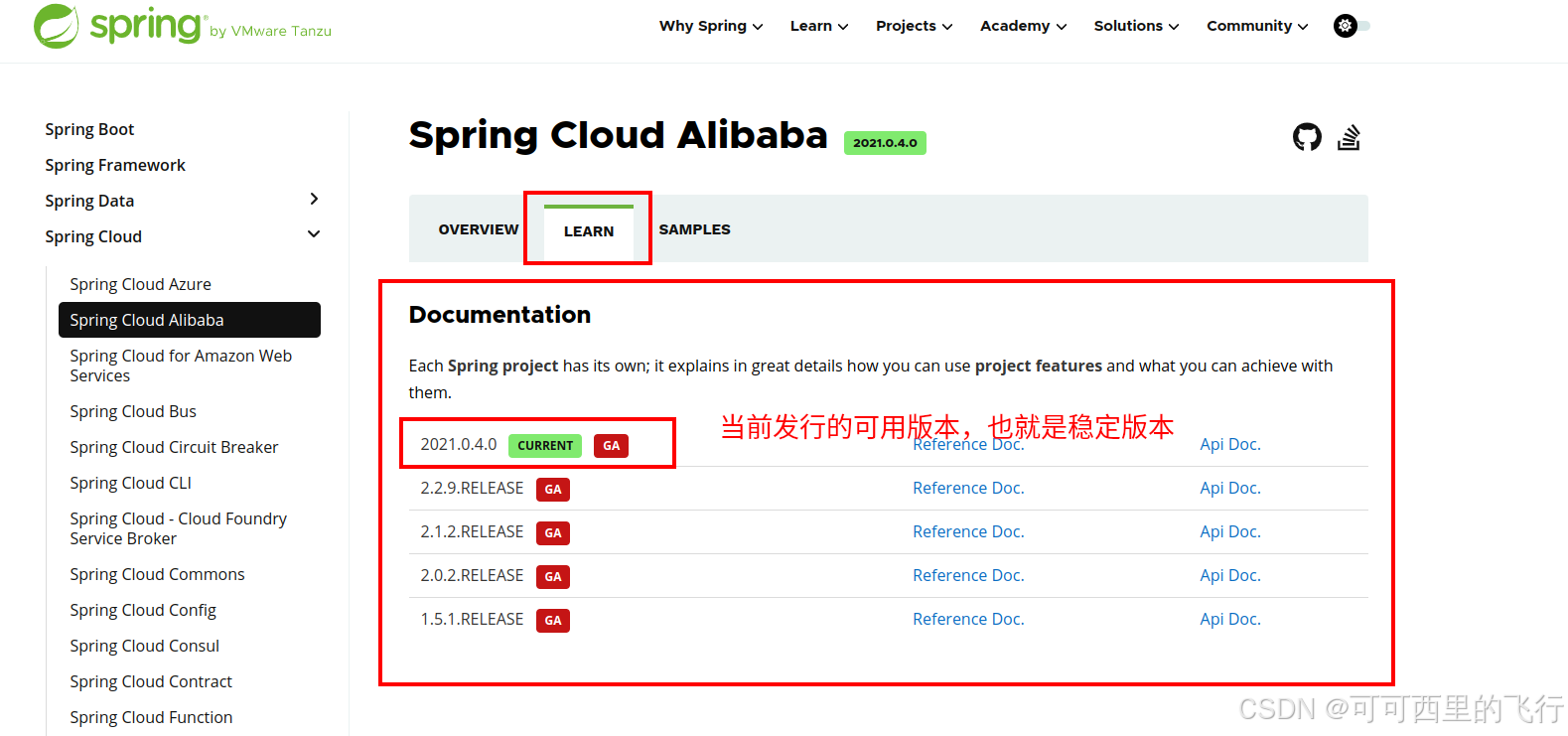Open Api Doc. for 2.1.2.RELEASE

pos(1230,531)
